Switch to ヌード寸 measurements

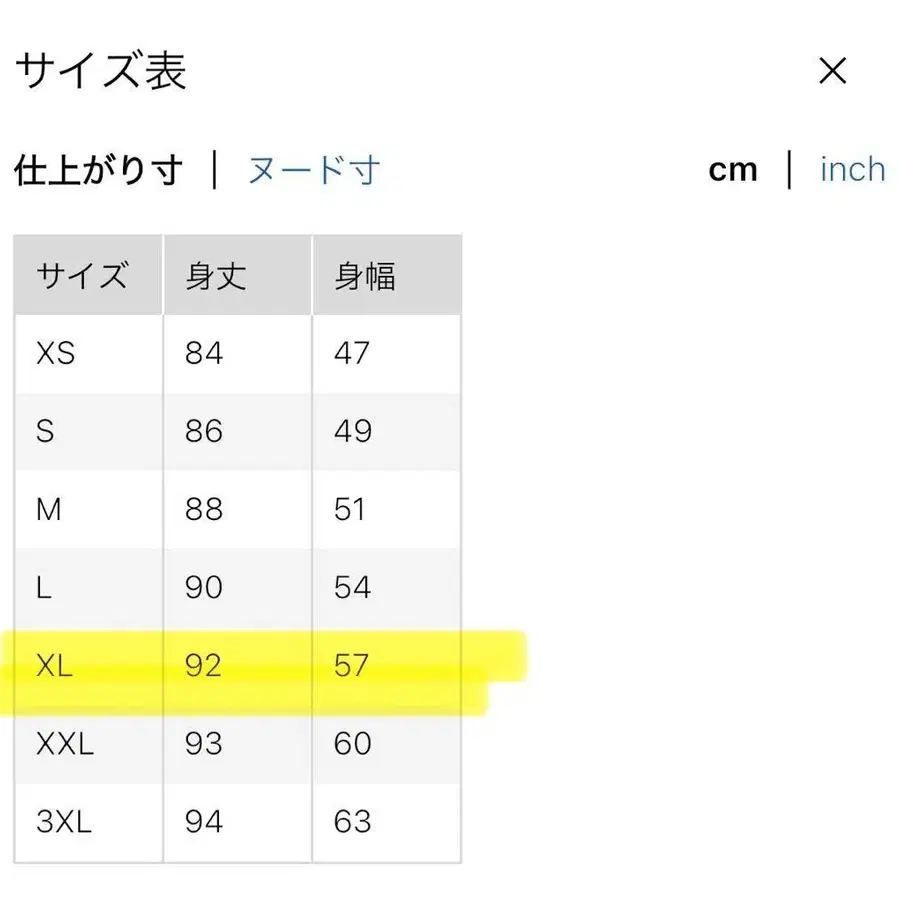pyautogui.click(x=312, y=170)
